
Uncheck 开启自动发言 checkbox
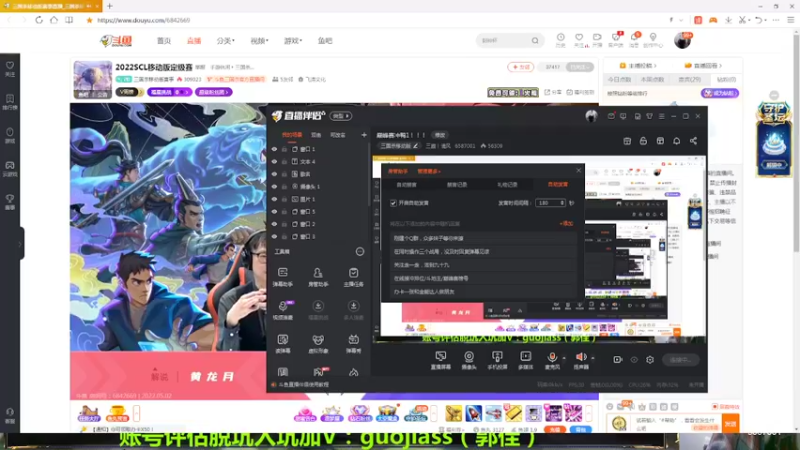pos(393,203)
